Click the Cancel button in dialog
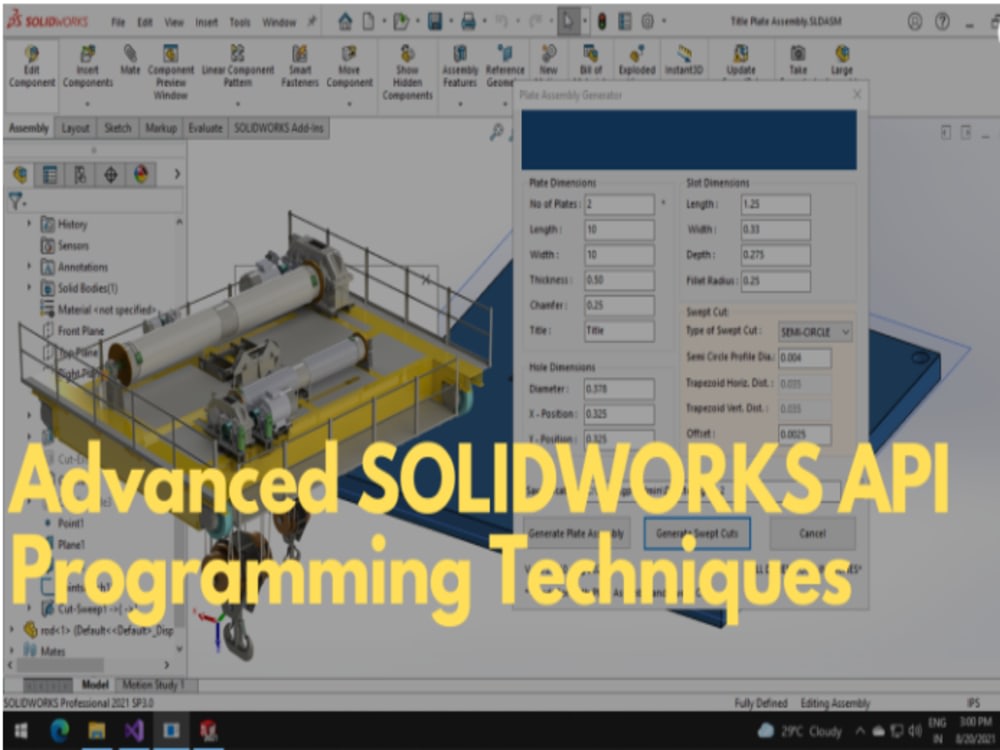This screenshot has height=750, width=1000. 812,533
